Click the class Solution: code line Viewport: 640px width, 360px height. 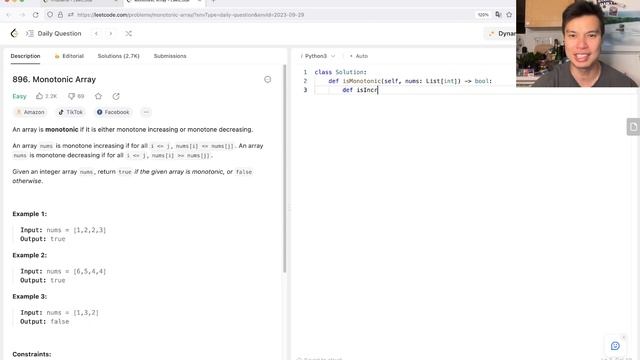coord(340,72)
